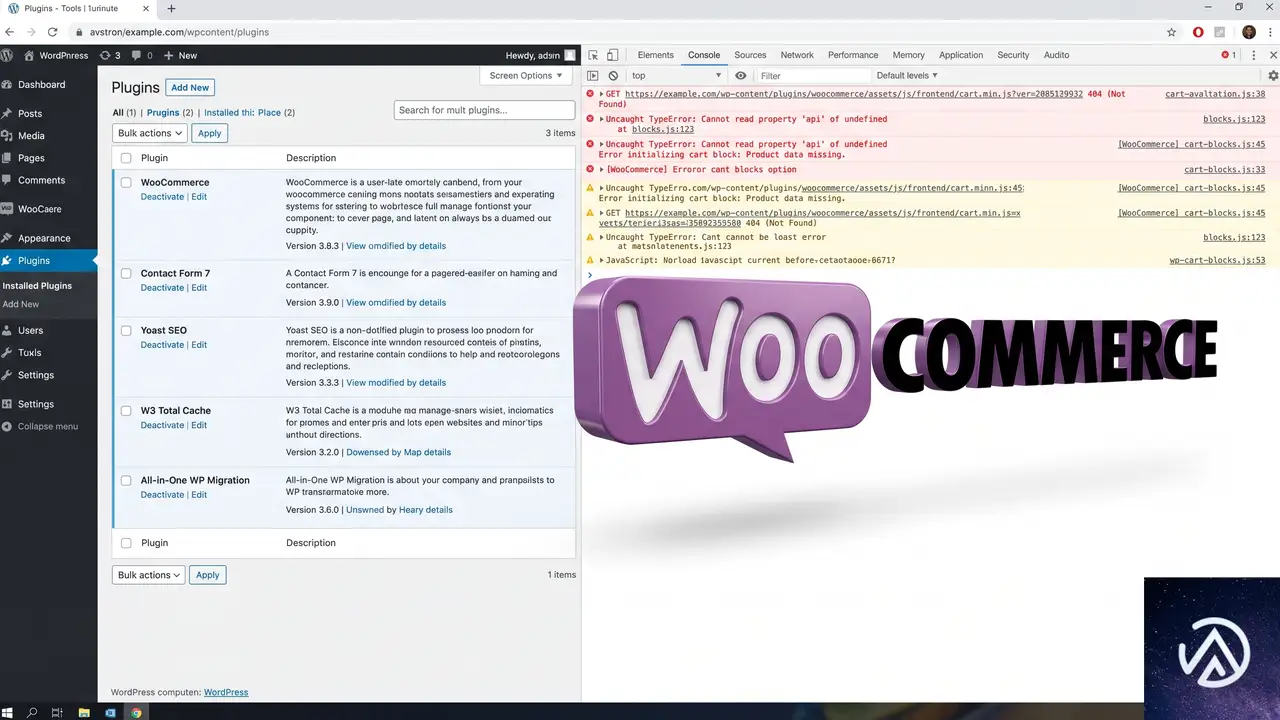Click the Opera extension icon in browser toolbar
The height and width of the screenshot is (720, 1280).
coord(1198,32)
